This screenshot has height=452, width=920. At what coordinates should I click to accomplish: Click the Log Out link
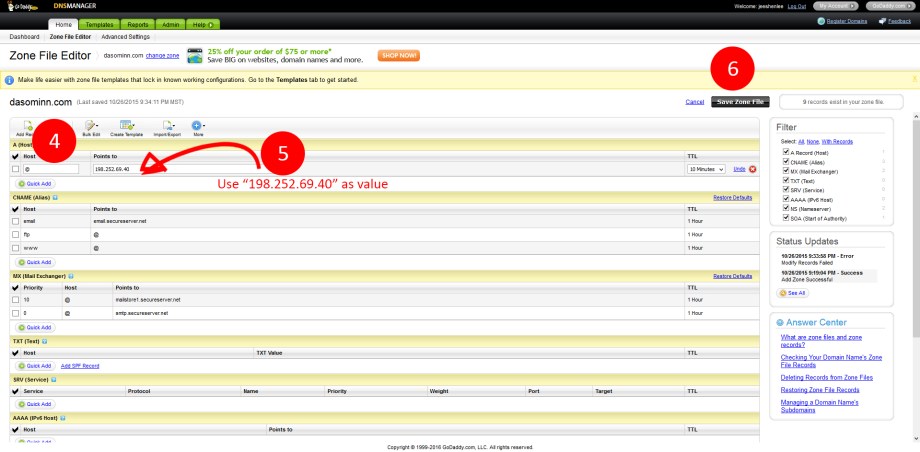pos(797,6)
